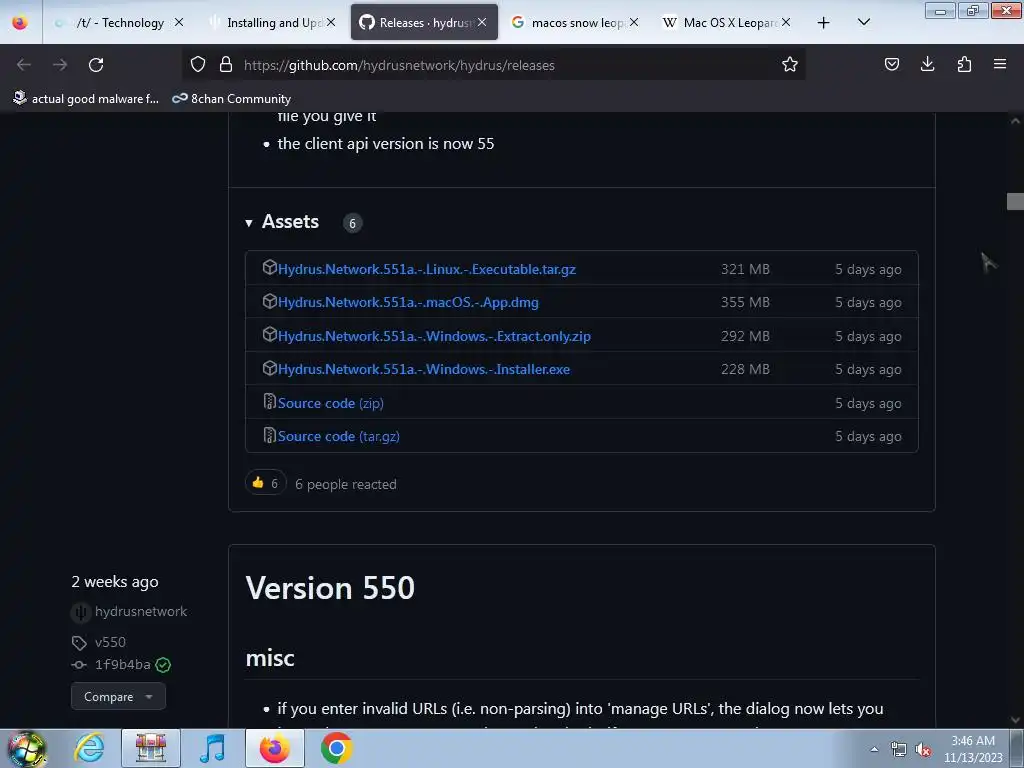Image resolution: width=1024 pixels, height=768 pixels.
Task: Open Google Chrome from taskbar
Action: [x=336, y=748]
